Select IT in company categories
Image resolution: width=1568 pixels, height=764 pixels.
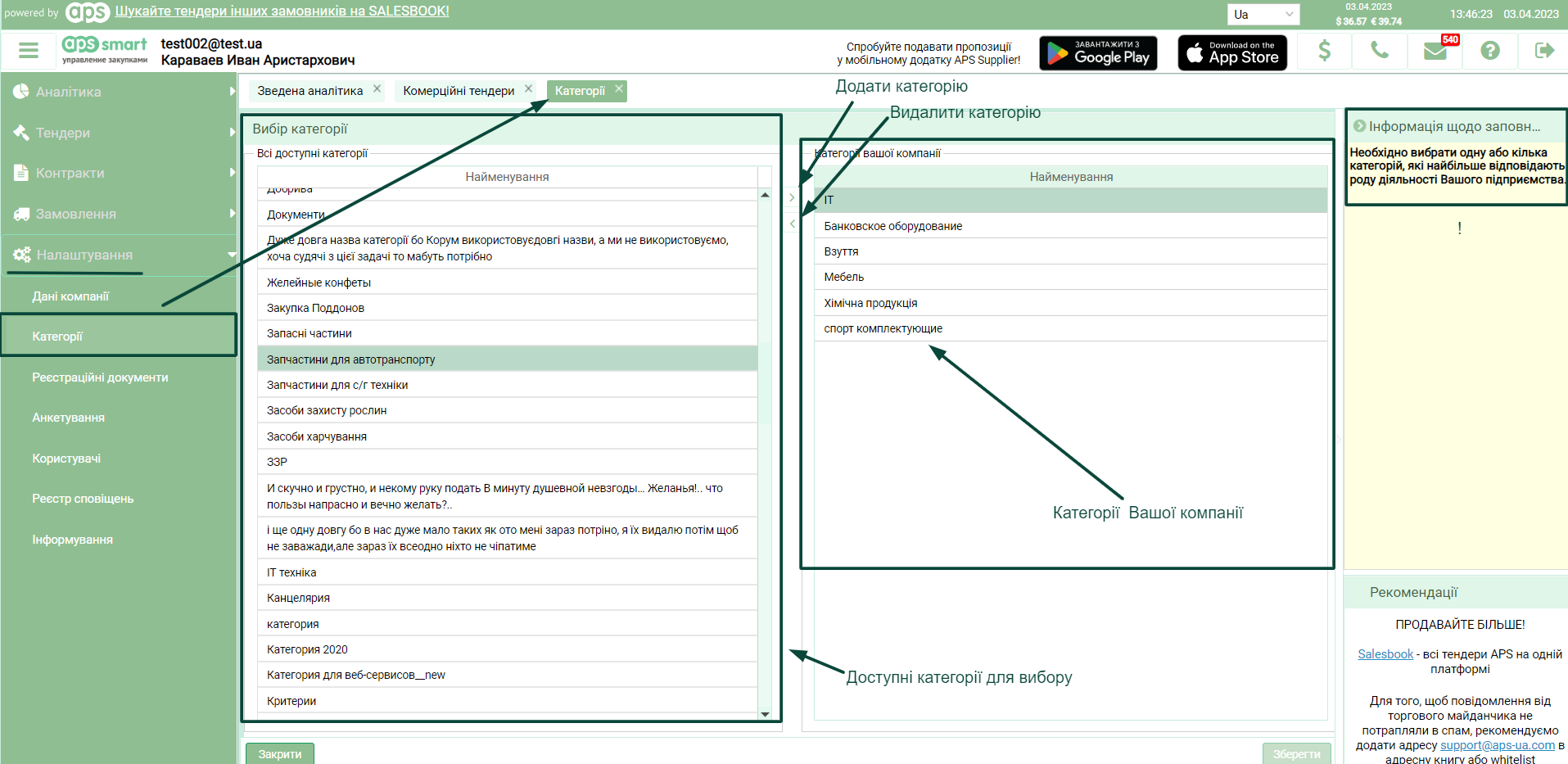(x=1071, y=200)
